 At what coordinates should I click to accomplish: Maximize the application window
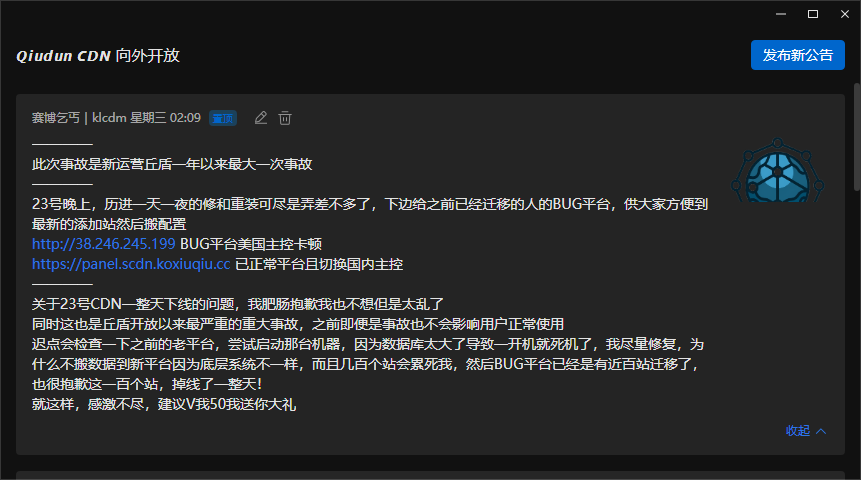(812, 13)
